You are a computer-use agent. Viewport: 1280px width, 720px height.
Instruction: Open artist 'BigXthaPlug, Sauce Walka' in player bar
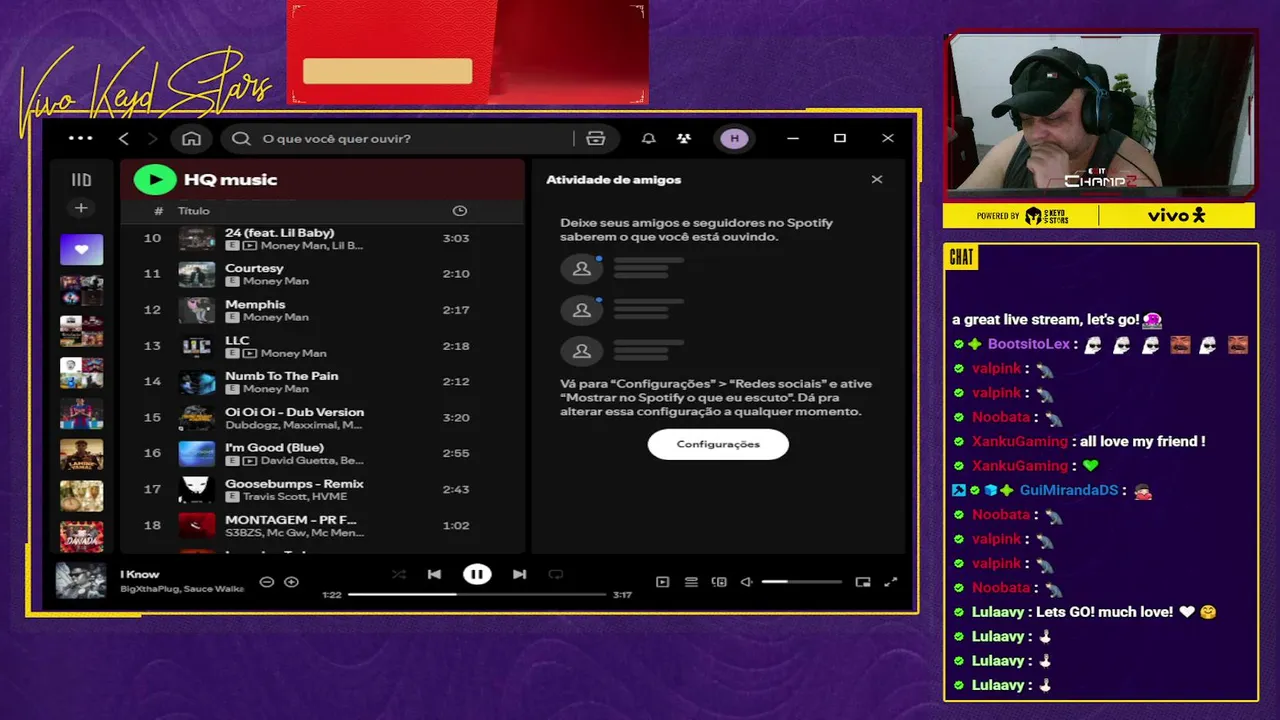(182, 589)
